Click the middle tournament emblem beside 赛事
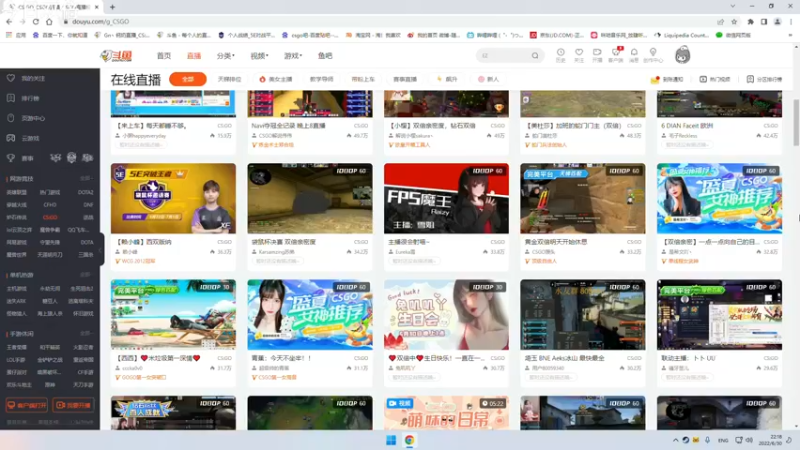Image resolution: width=800 pixels, height=450 pixels. tap(71, 158)
